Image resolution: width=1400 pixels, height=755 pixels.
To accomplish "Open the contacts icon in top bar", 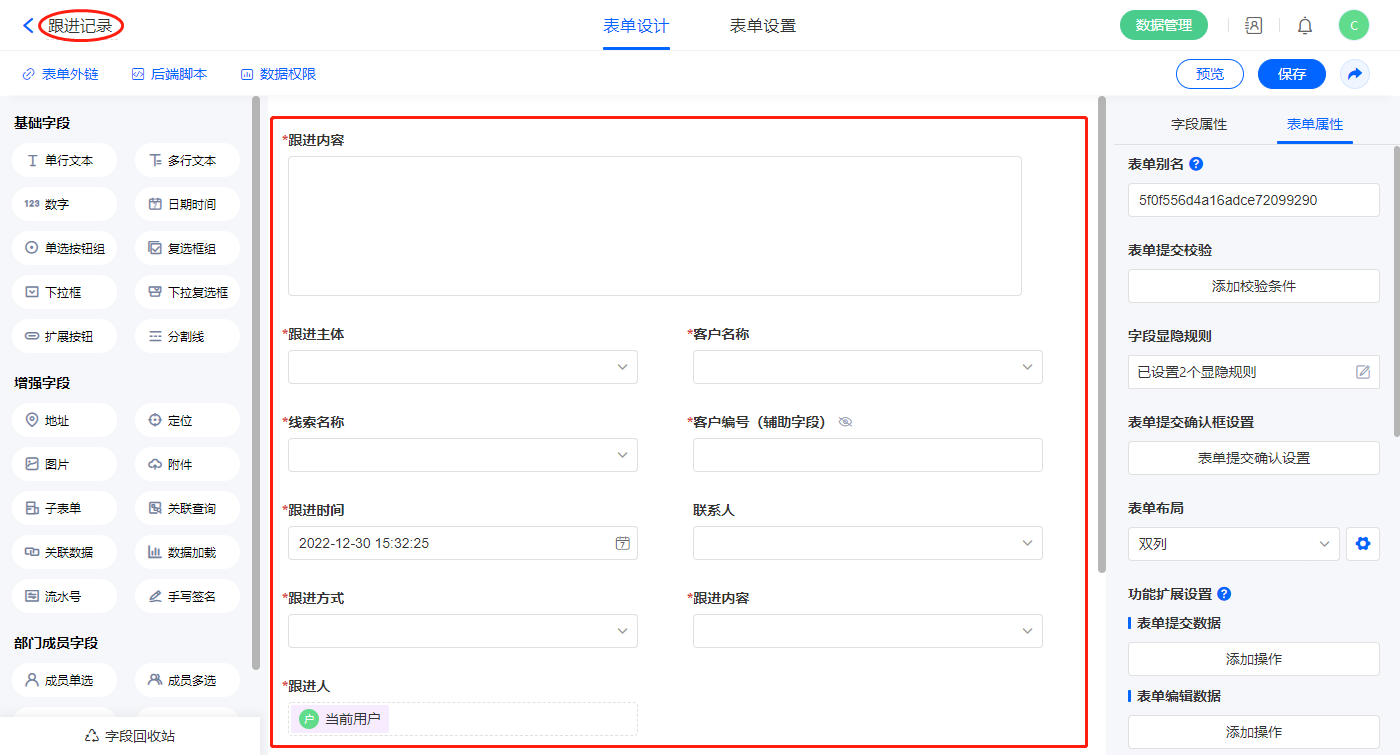I will pos(1253,26).
